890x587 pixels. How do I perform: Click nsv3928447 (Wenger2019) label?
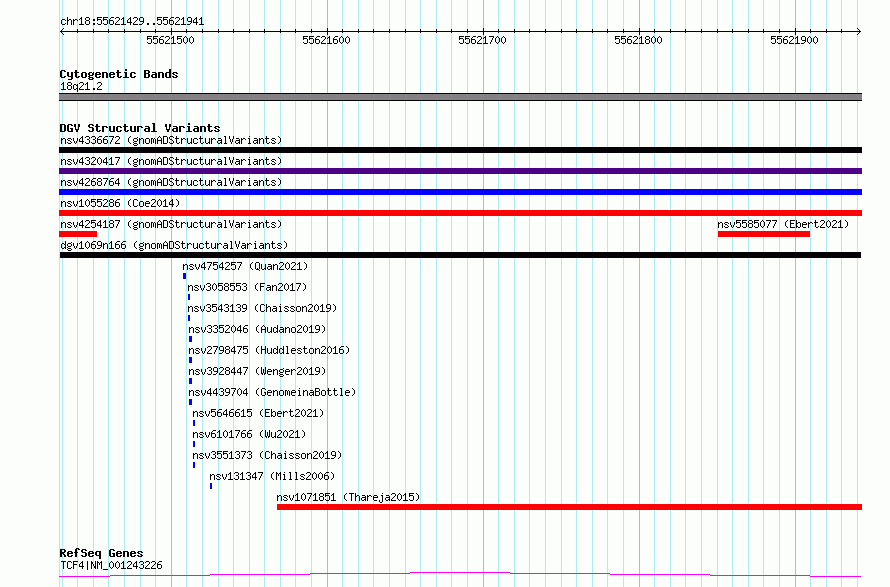click(257, 371)
